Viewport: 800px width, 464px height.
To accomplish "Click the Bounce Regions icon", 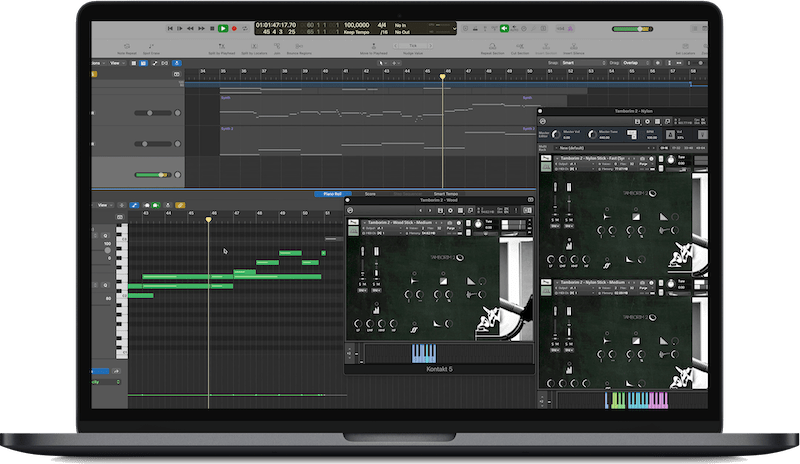I will [299, 46].
